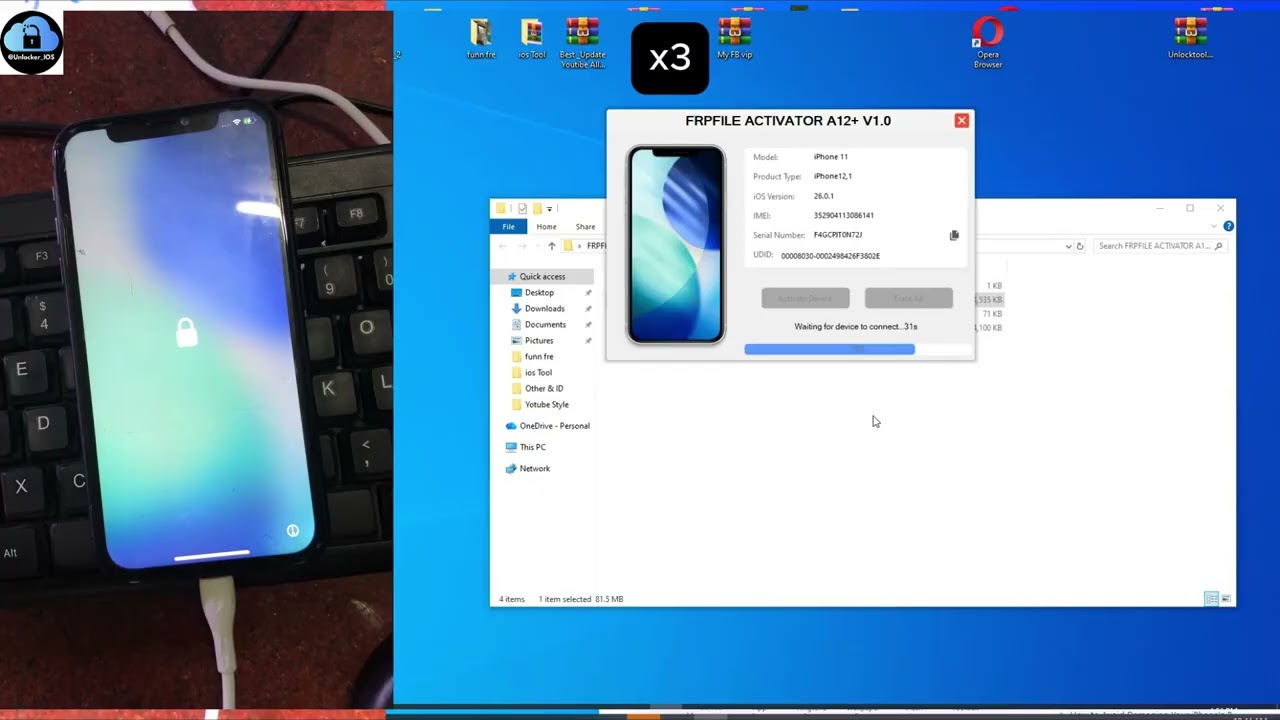Screen dimensions: 1280x720
Task: Click the Back arrow in File Explorer
Action: pos(503,246)
